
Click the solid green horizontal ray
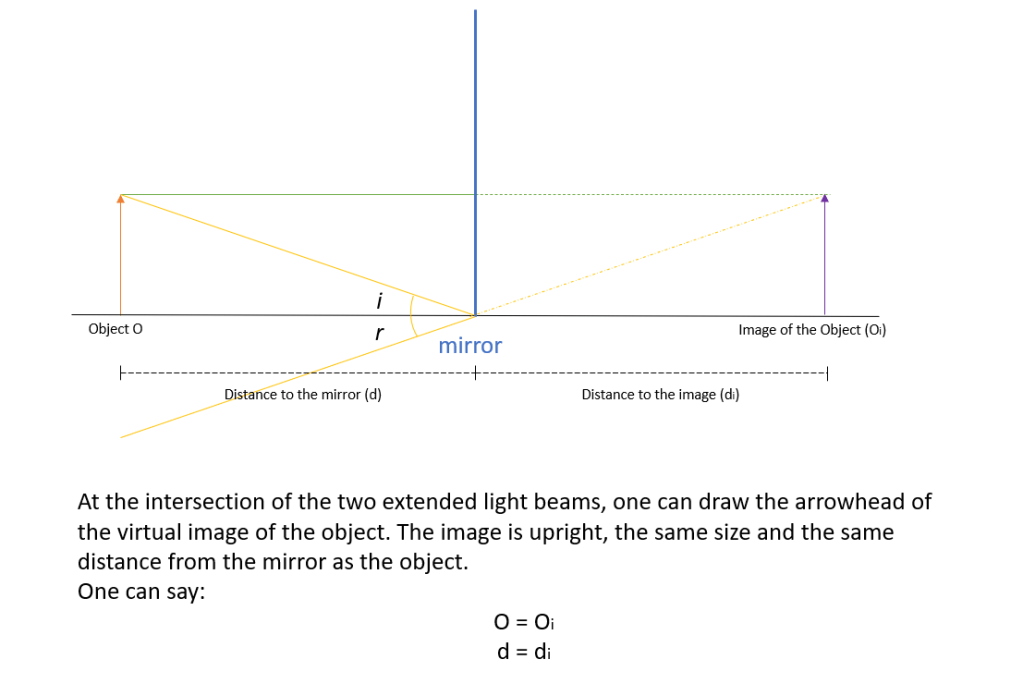pyautogui.click(x=300, y=195)
